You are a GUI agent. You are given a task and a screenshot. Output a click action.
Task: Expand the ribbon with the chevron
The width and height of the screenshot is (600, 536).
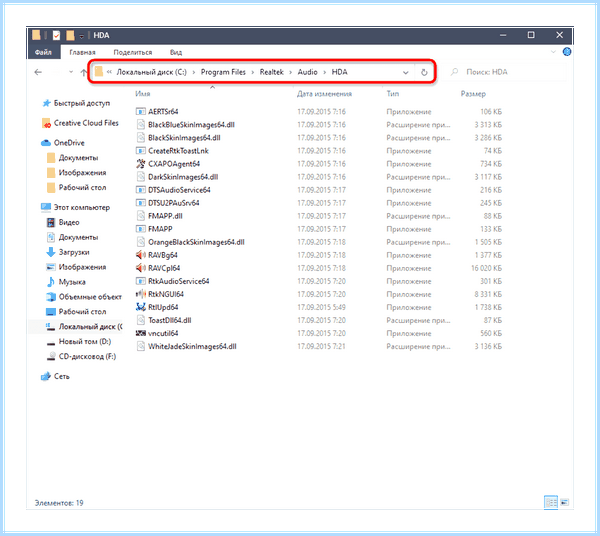[x=553, y=52]
